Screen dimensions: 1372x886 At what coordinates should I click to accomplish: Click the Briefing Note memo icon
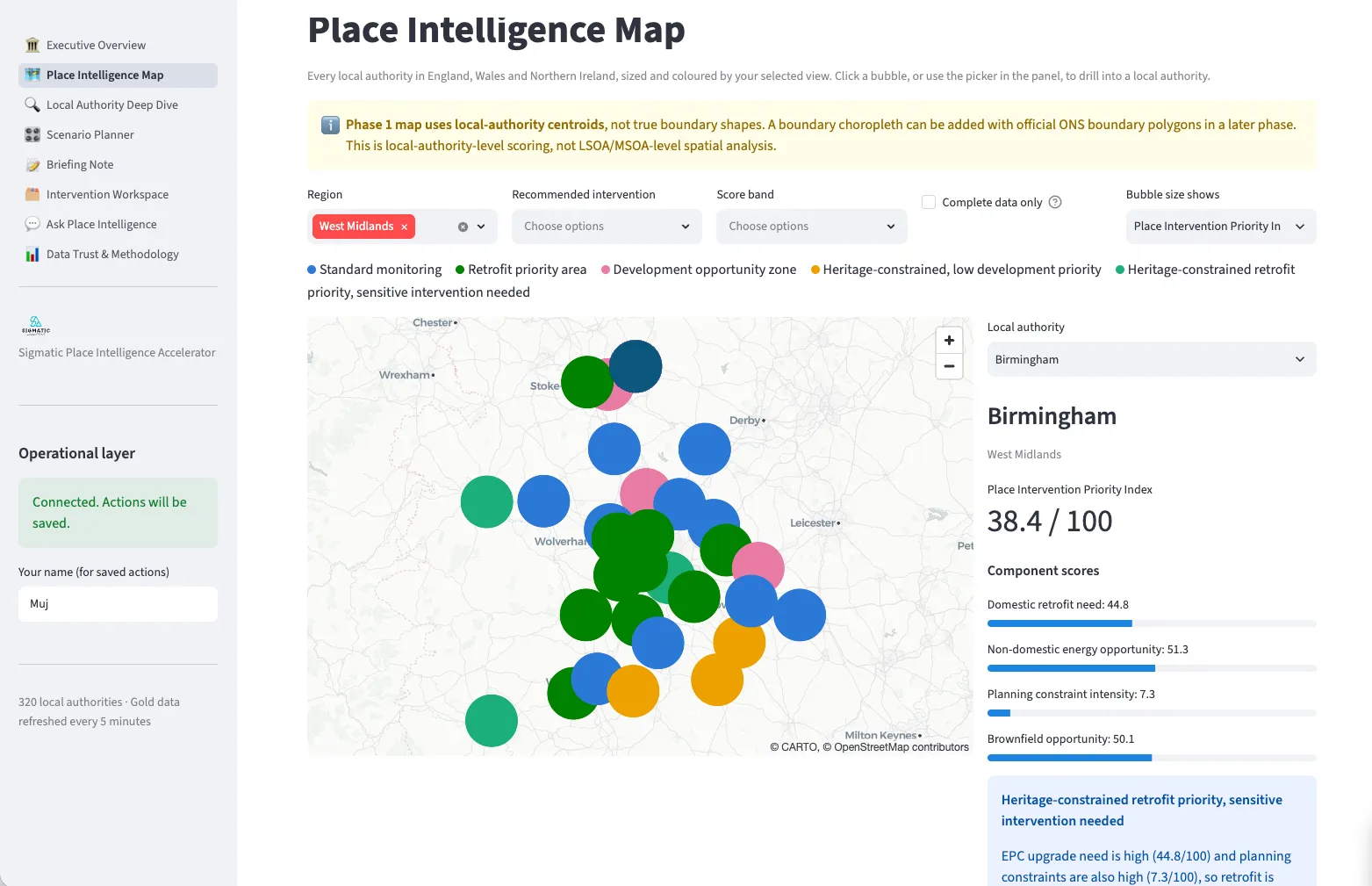32,164
